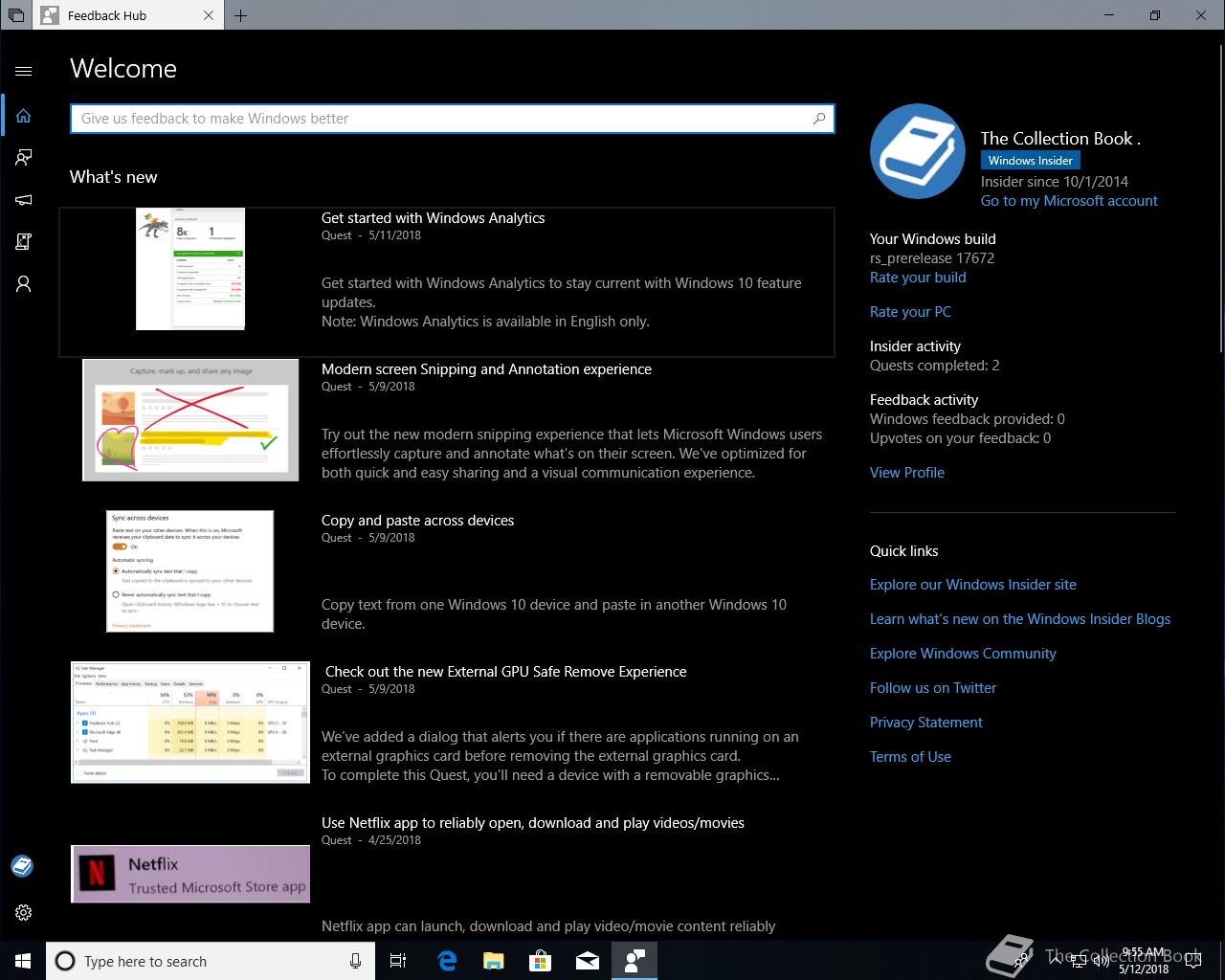
Task: Open the Netflix thumbnail image
Action: click(x=190, y=874)
